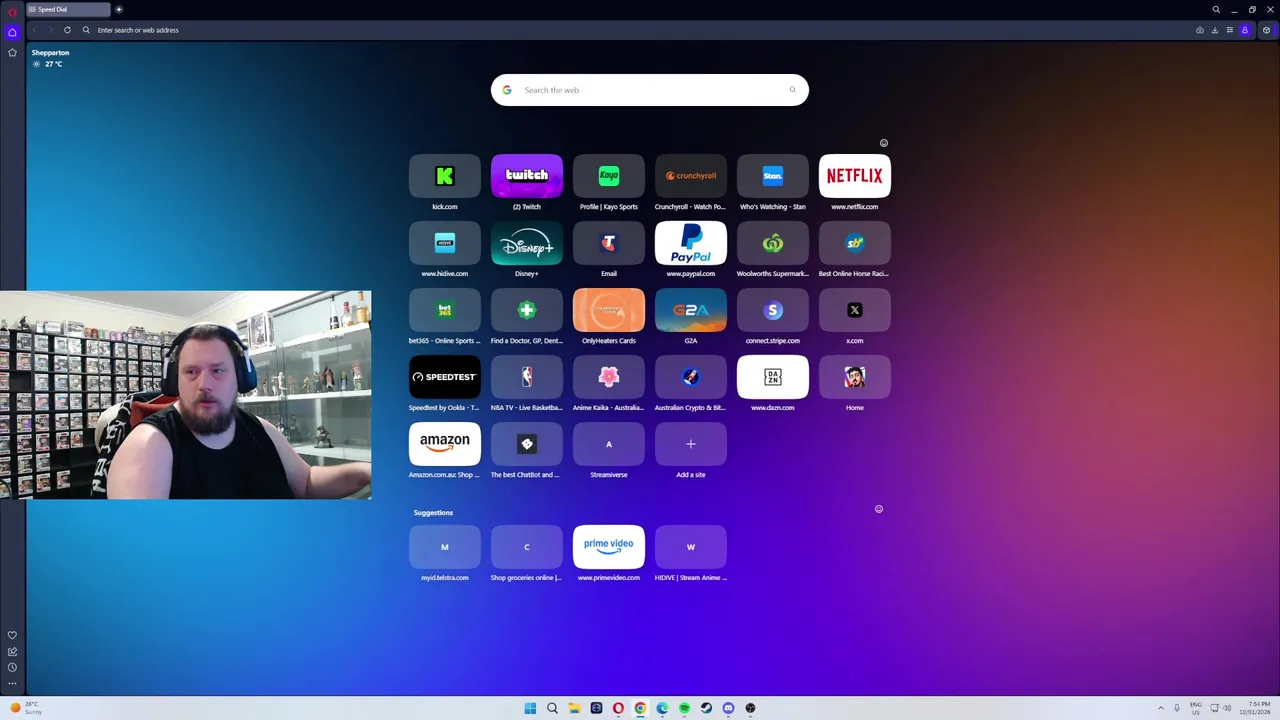Open the primevideo.com suggestion
Screen dimensions: 1280x720
609,547
